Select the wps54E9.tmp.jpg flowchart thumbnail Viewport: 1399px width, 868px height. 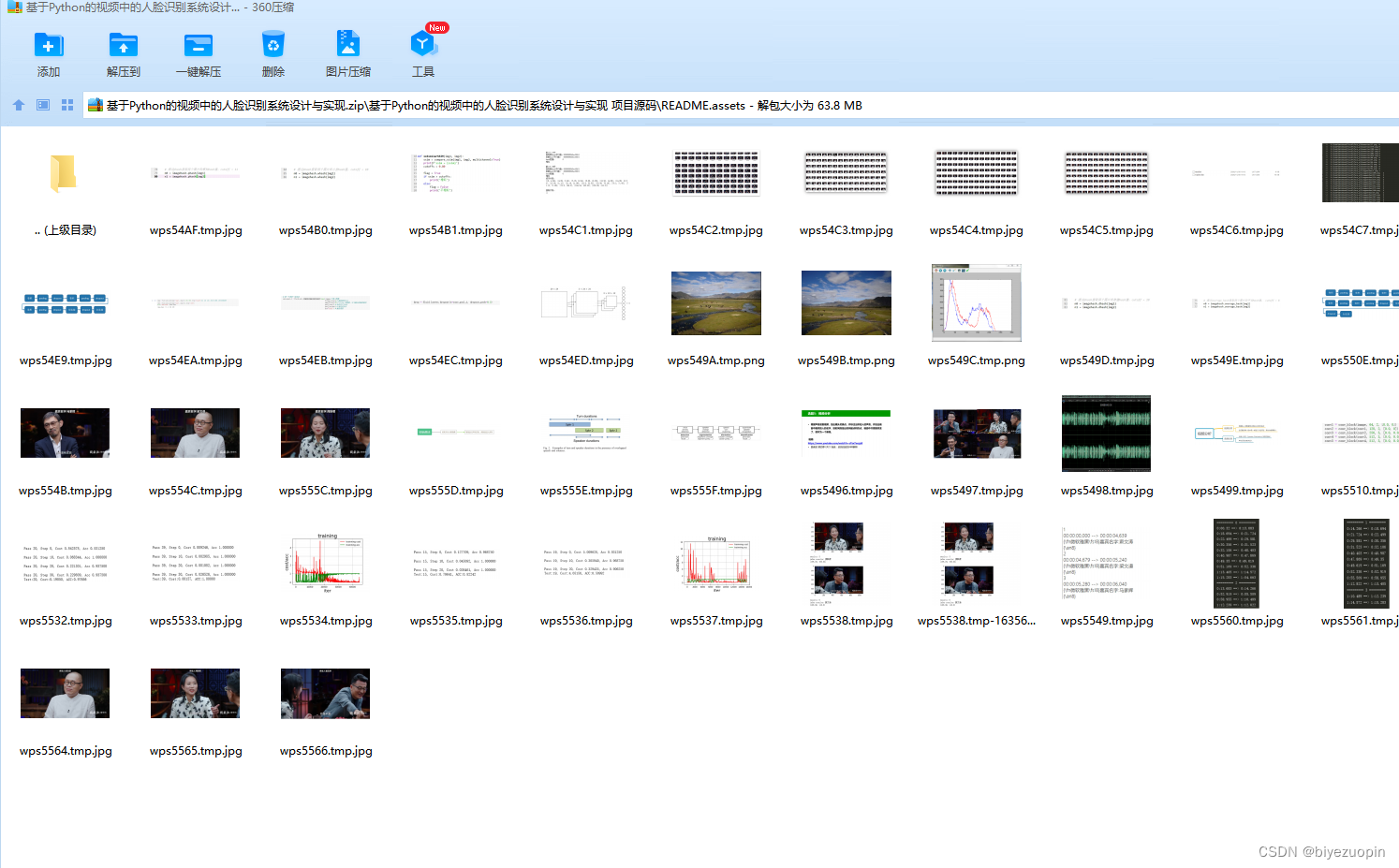[x=65, y=303]
